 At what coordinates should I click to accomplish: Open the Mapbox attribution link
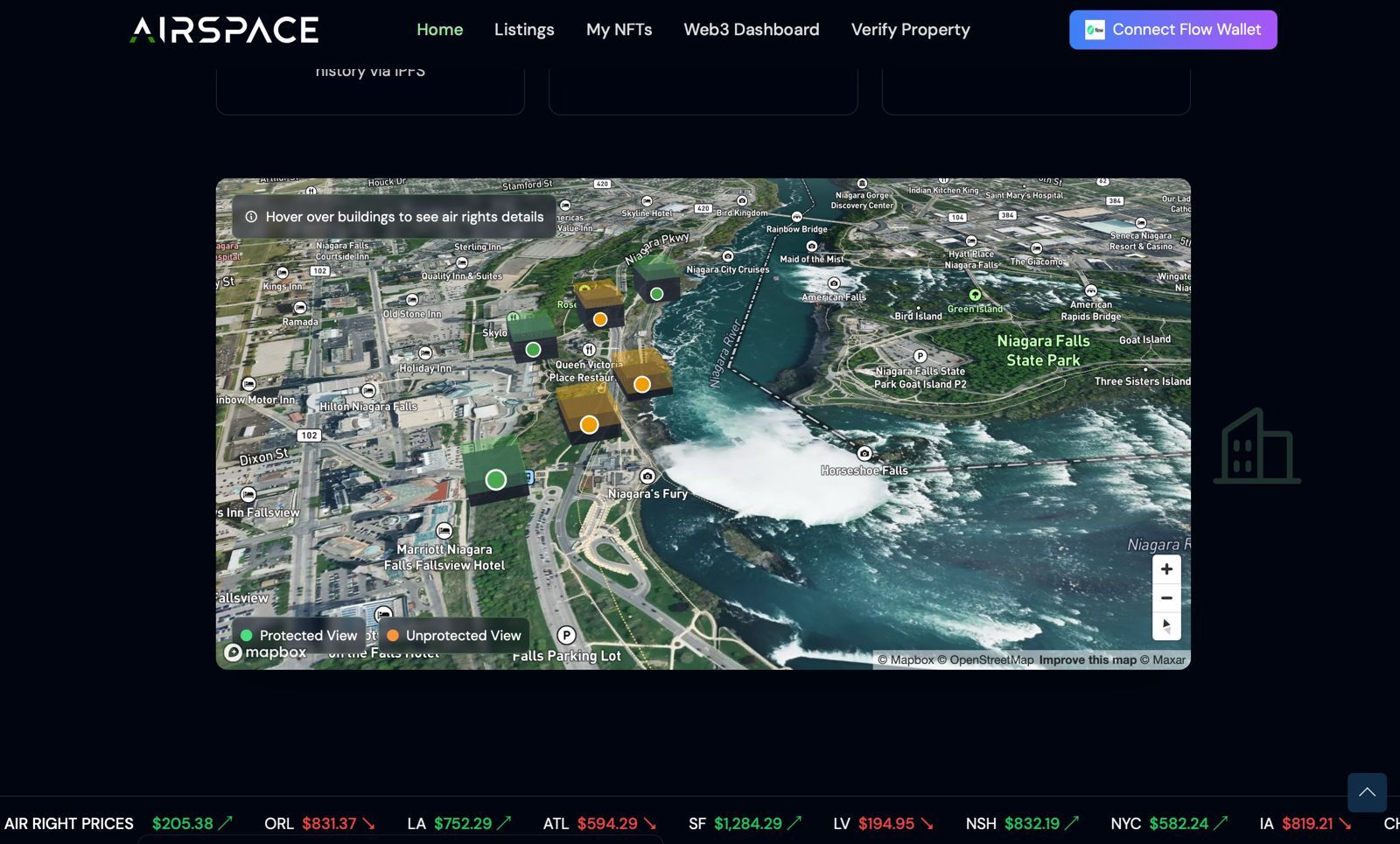click(x=906, y=660)
